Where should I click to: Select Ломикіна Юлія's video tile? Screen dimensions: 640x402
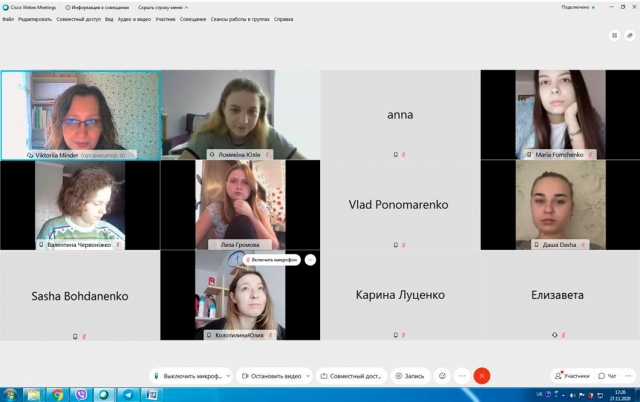240,114
